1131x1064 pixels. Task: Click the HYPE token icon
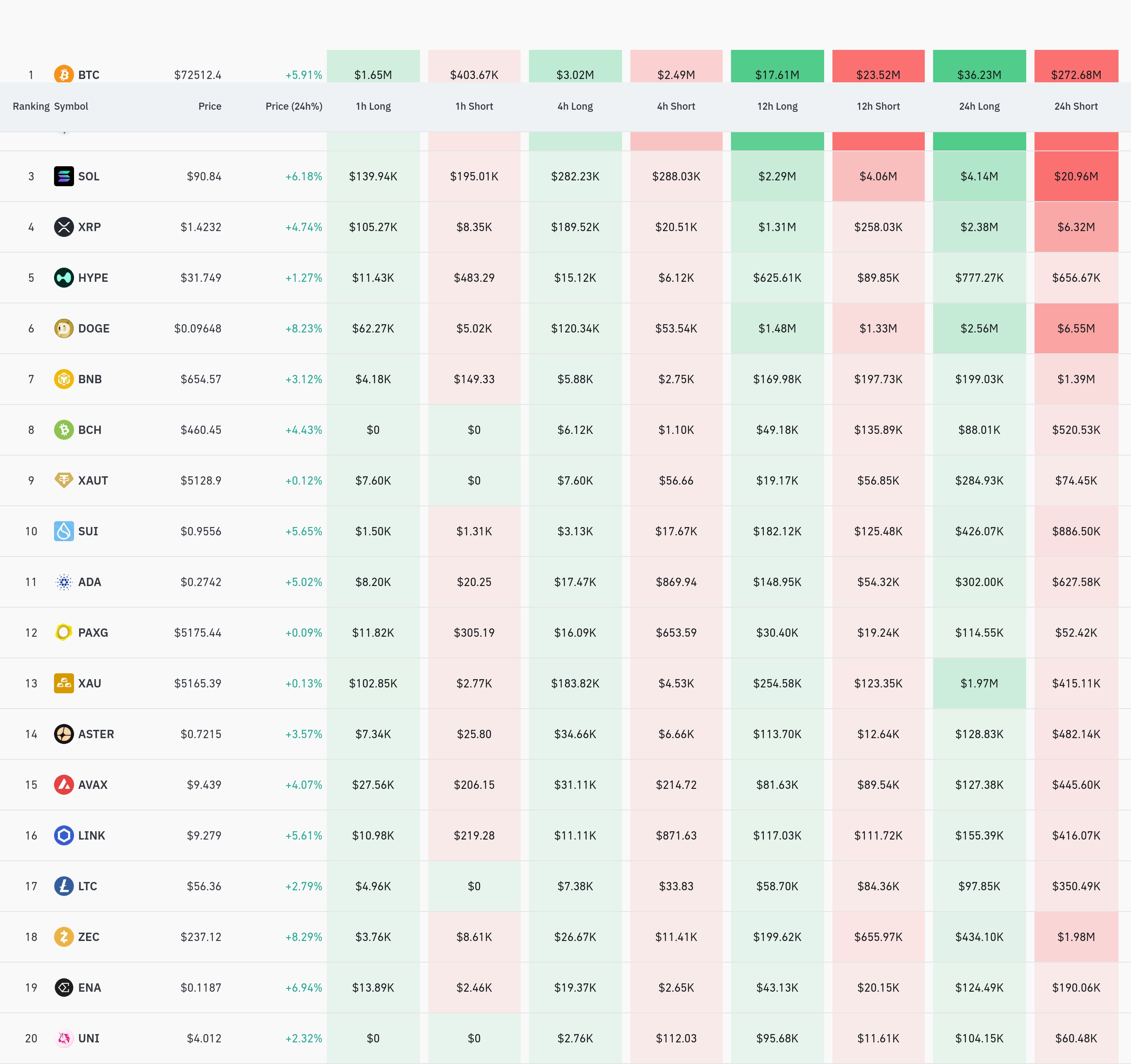coord(64,278)
